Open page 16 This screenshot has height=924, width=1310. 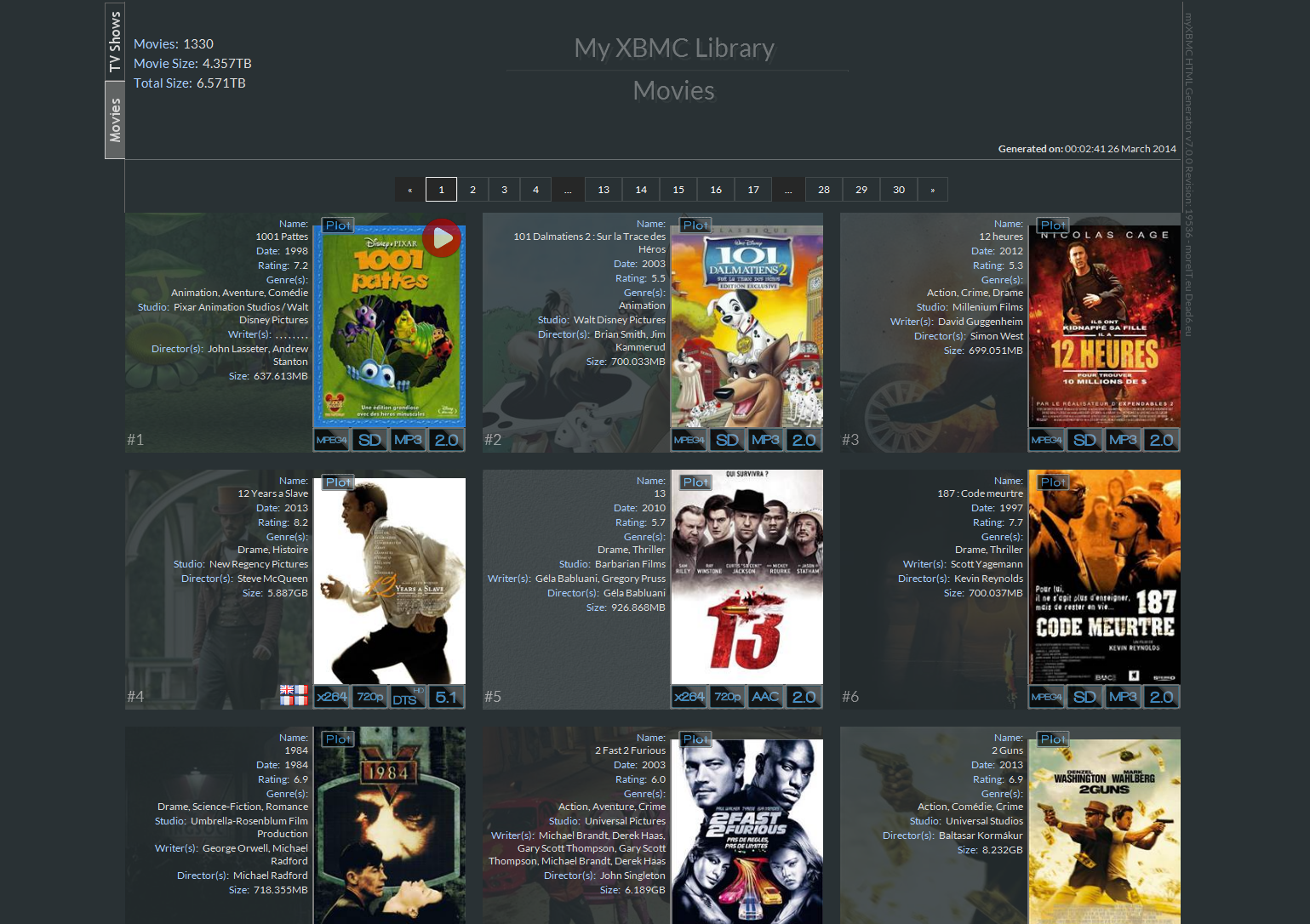pyautogui.click(x=716, y=190)
